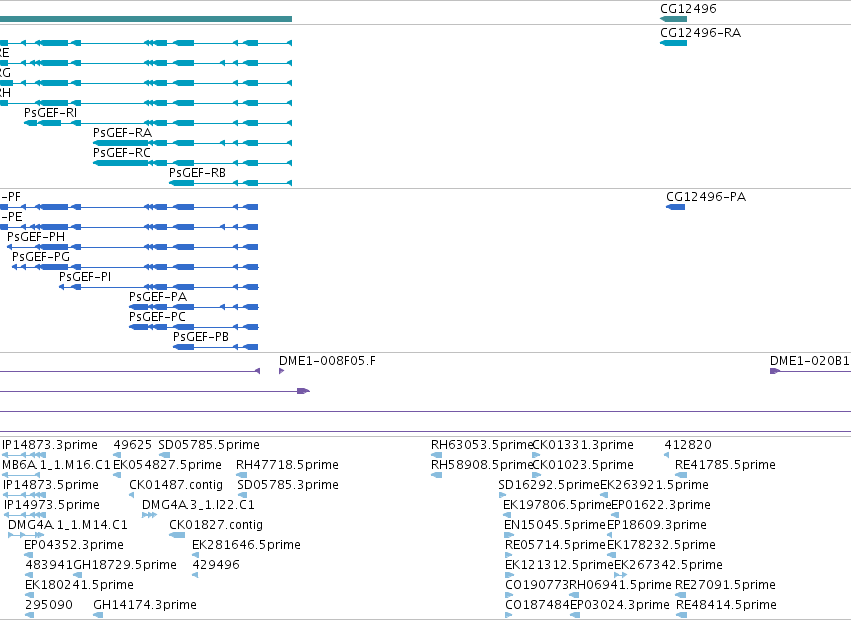Image resolution: width=851 pixels, height=620 pixels.
Task: Click the SD16292.5prime EST label
Action: coord(549,485)
